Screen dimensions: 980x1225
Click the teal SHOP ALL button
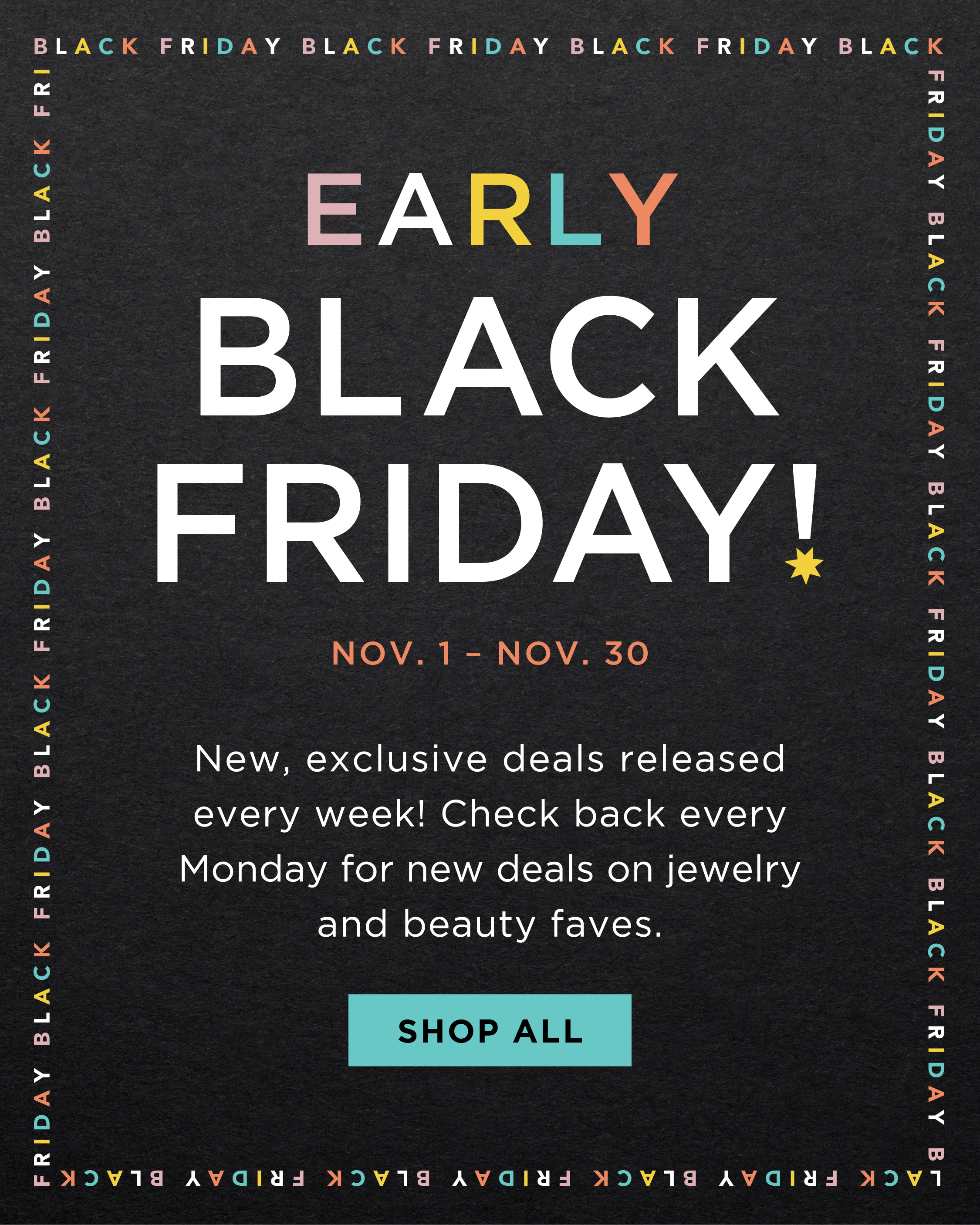(490, 1030)
